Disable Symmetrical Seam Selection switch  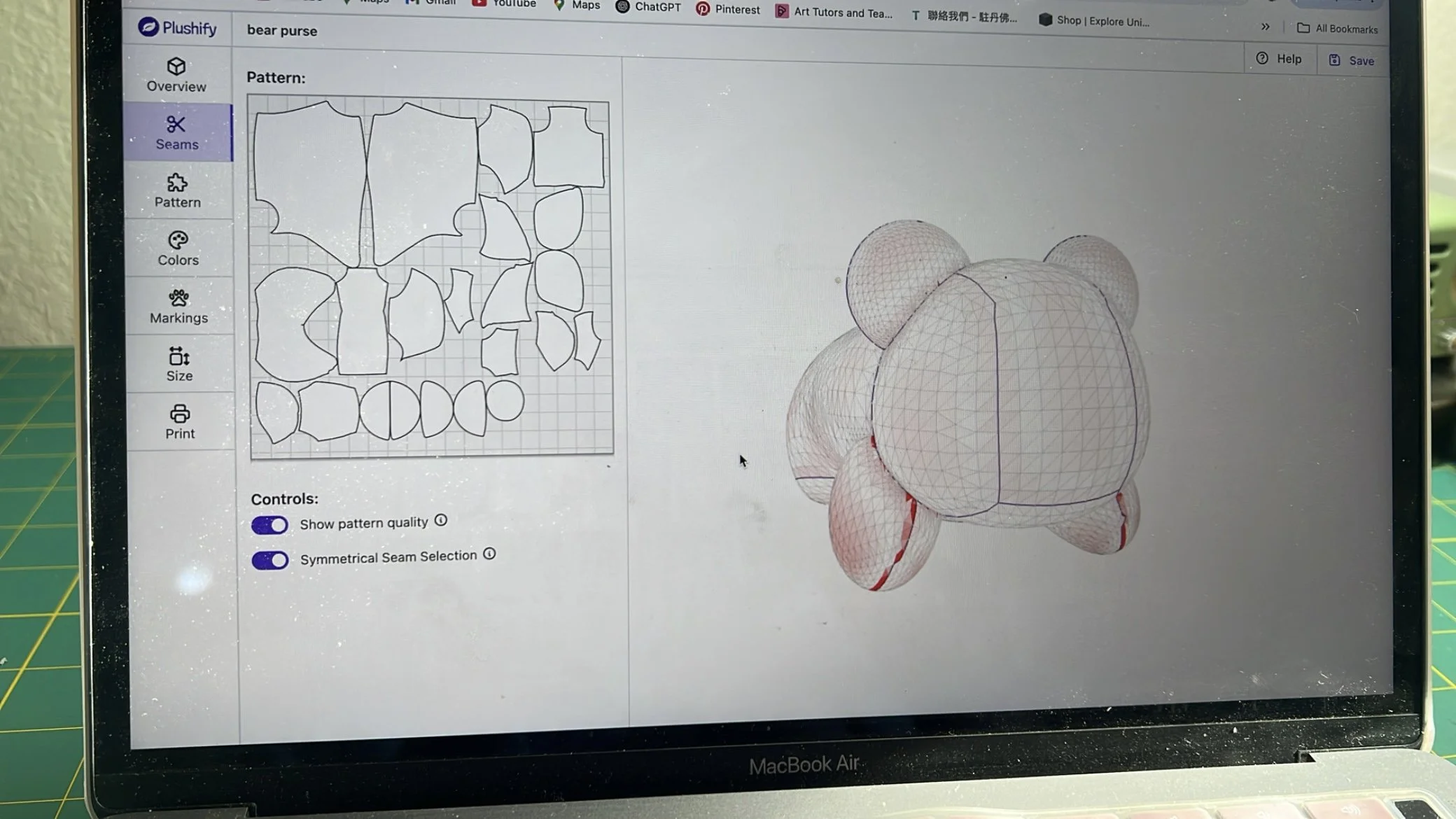coord(270,560)
